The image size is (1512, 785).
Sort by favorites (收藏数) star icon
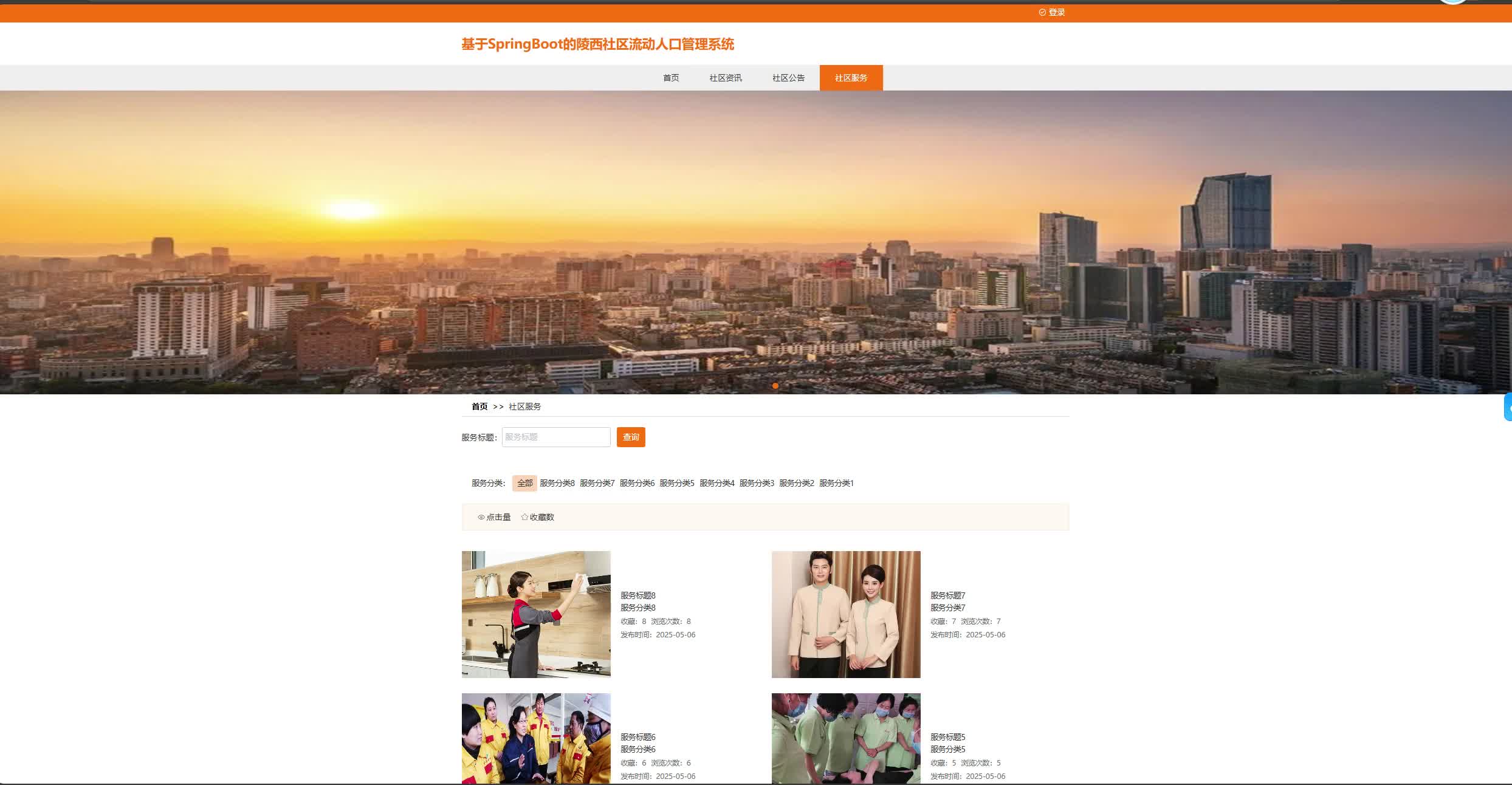524,517
